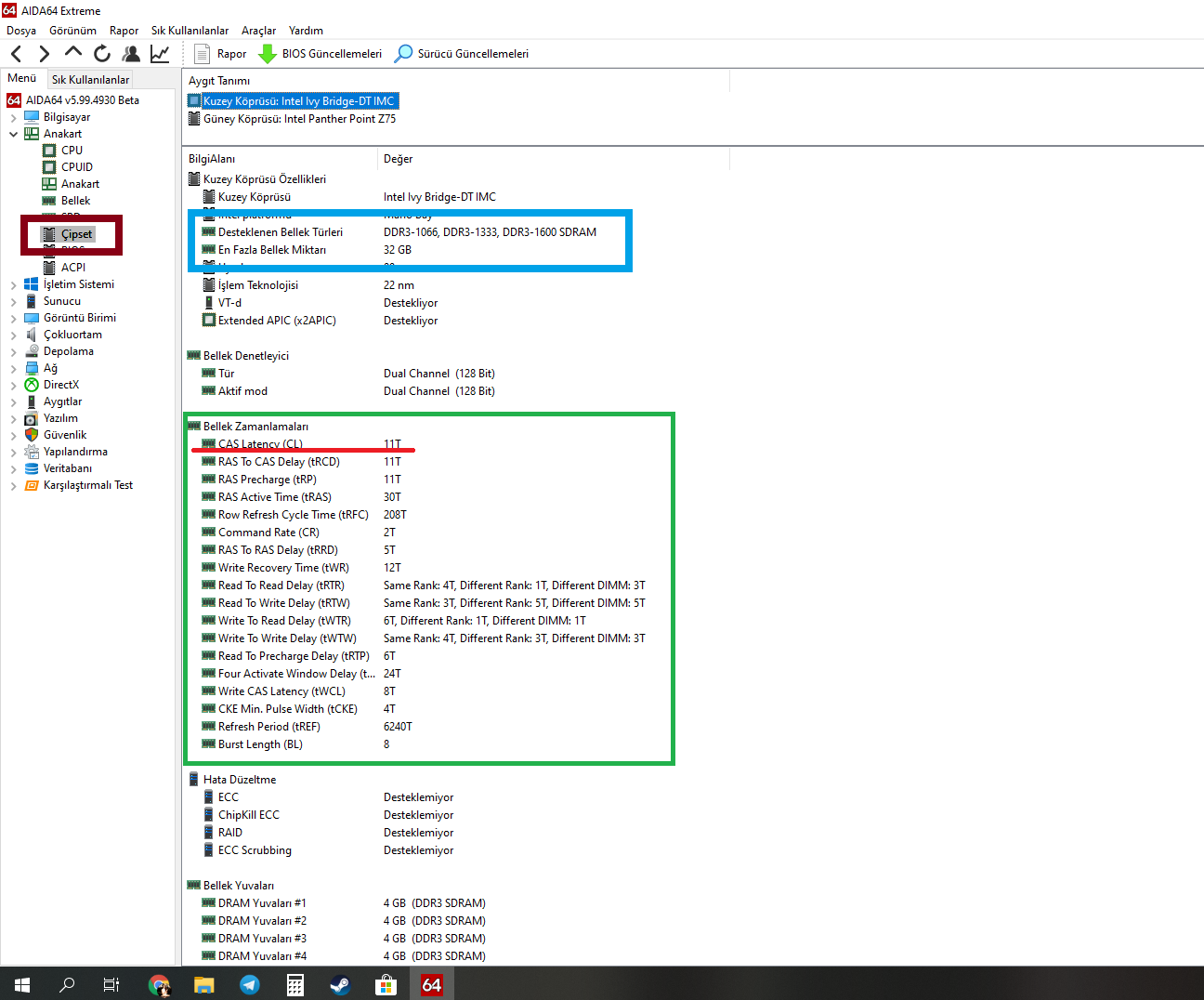Click the Rapor toolbar button

pyautogui.click(x=220, y=54)
